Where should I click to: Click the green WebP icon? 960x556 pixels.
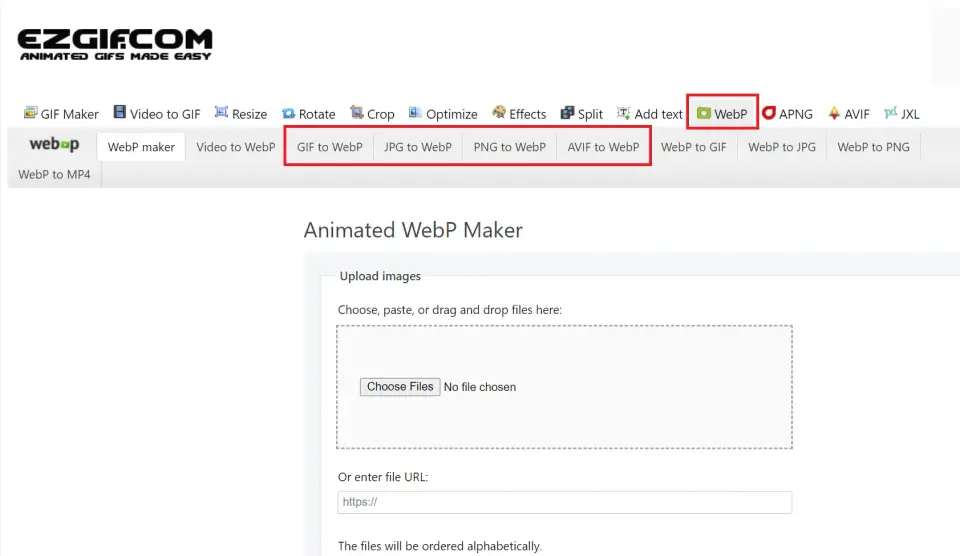click(703, 113)
